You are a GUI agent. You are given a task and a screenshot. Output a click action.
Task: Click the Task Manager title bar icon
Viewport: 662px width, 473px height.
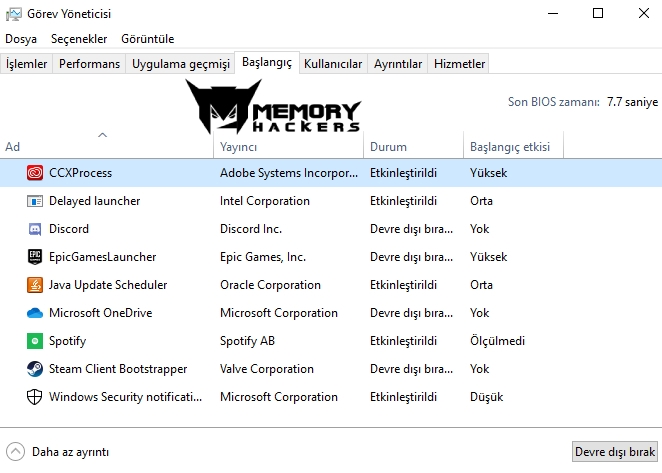click(14, 14)
